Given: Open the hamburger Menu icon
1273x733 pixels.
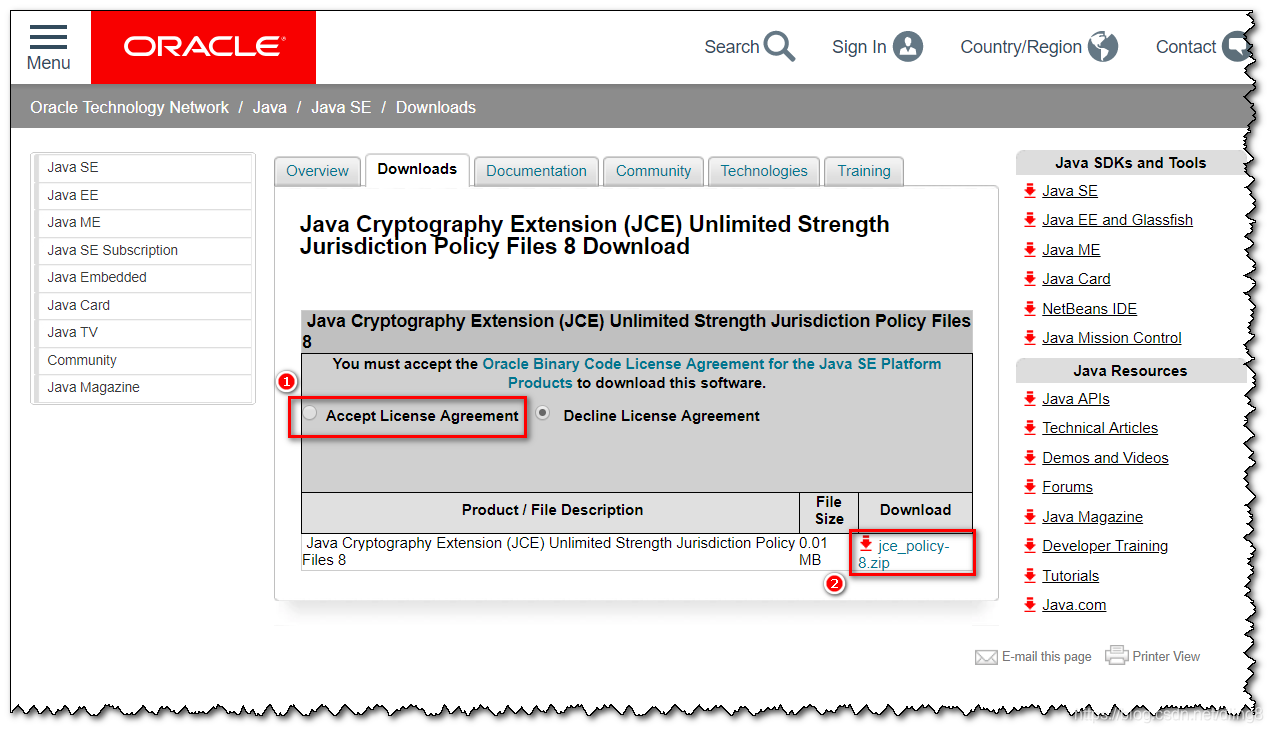Looking at the screenshot, I should click(48, 38).
